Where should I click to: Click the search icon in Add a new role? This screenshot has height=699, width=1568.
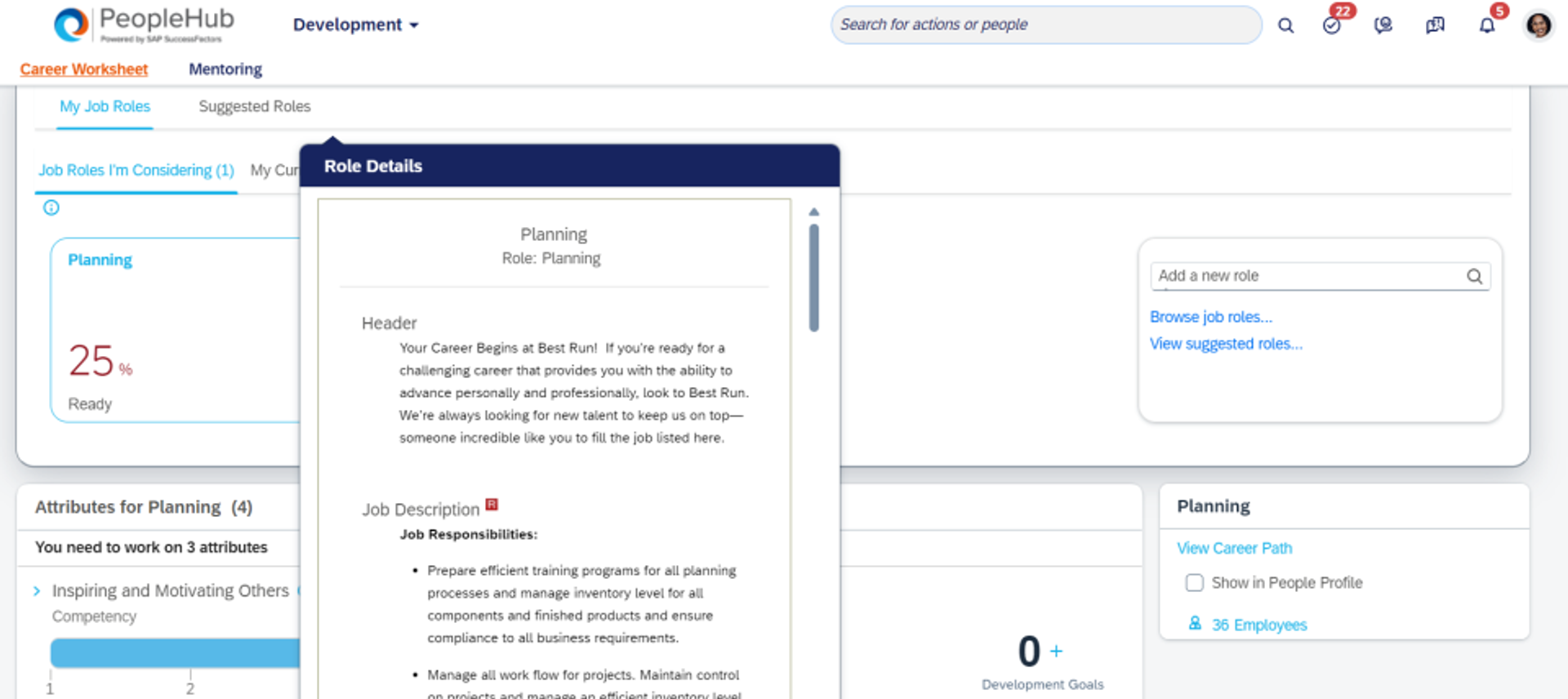(x=1474, y=276)
